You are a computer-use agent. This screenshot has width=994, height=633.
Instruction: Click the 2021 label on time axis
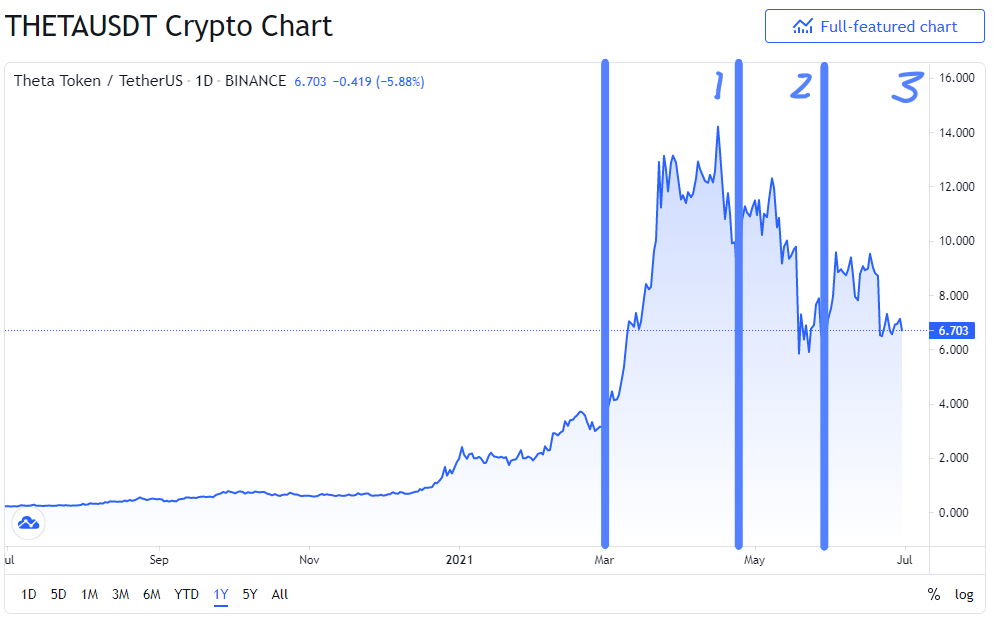point(459,560)
